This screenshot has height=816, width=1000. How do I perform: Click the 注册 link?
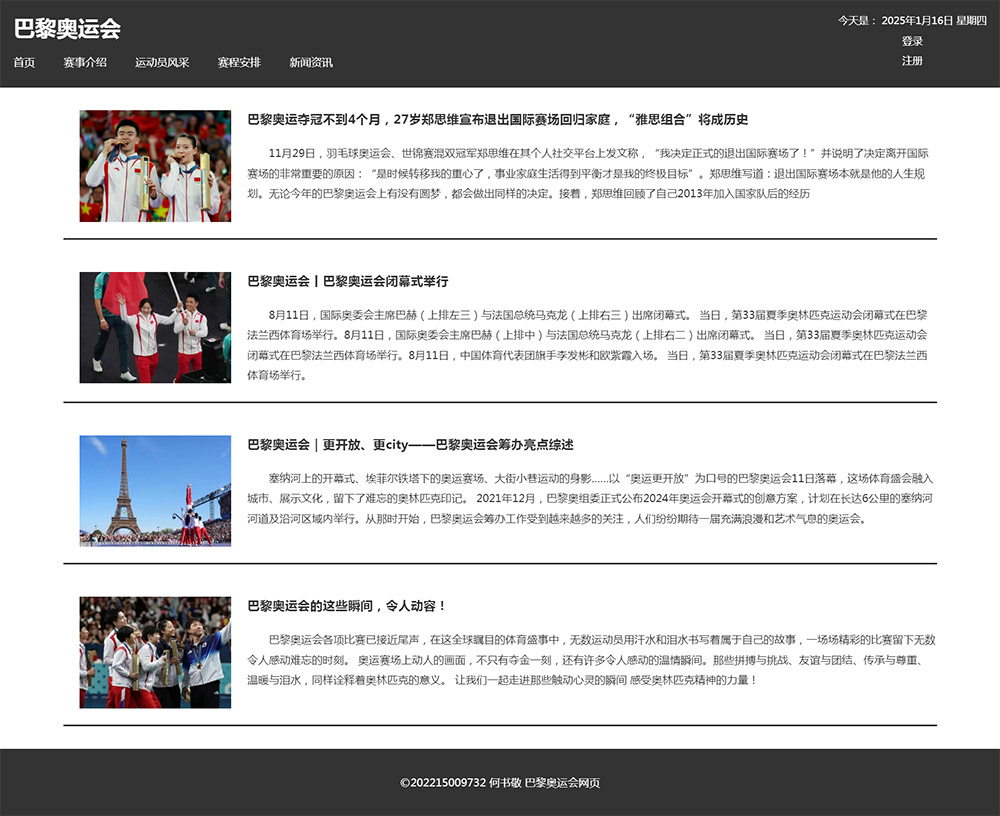912,61
